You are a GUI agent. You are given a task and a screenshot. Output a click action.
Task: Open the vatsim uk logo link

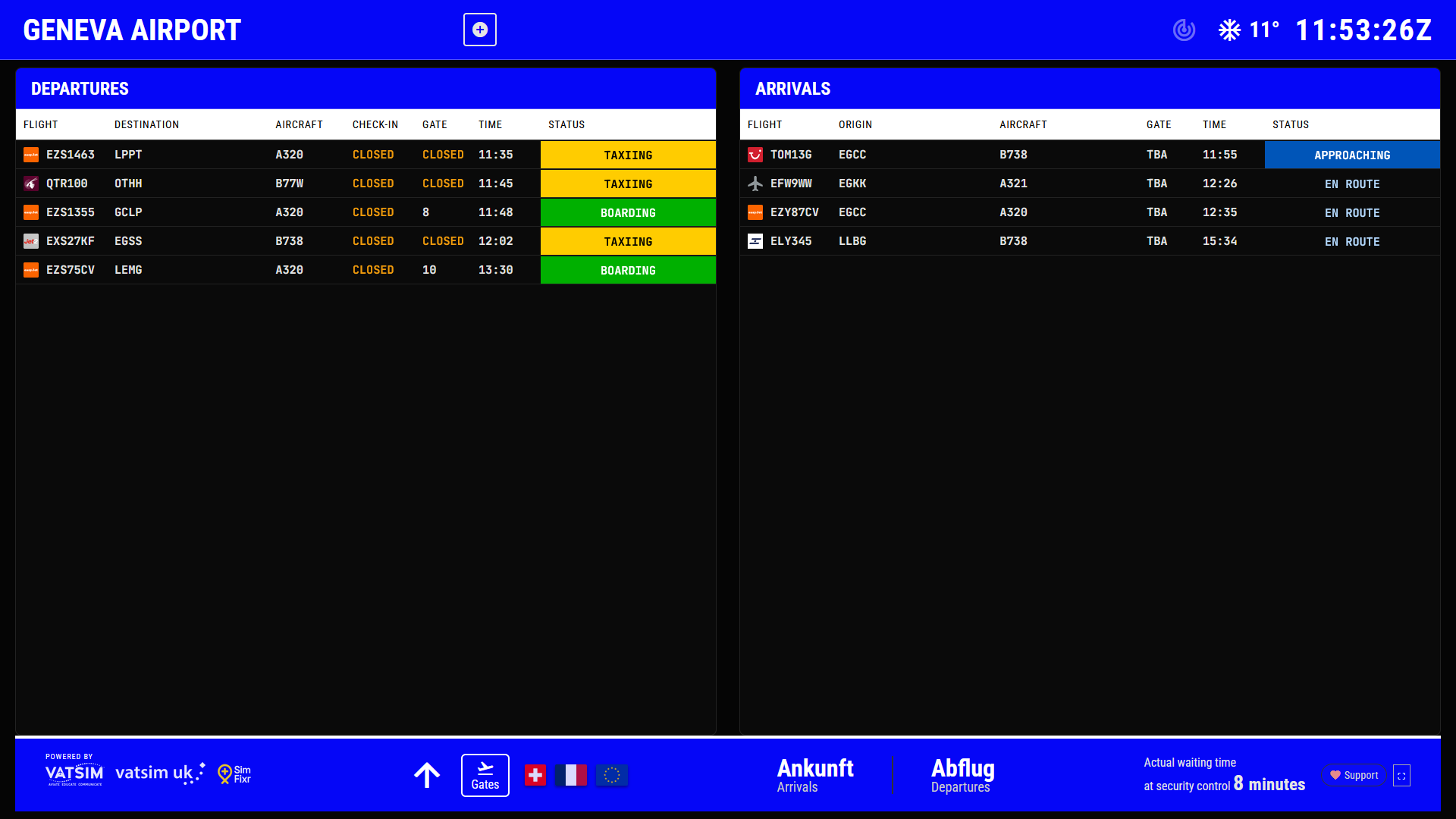[159, 773]
